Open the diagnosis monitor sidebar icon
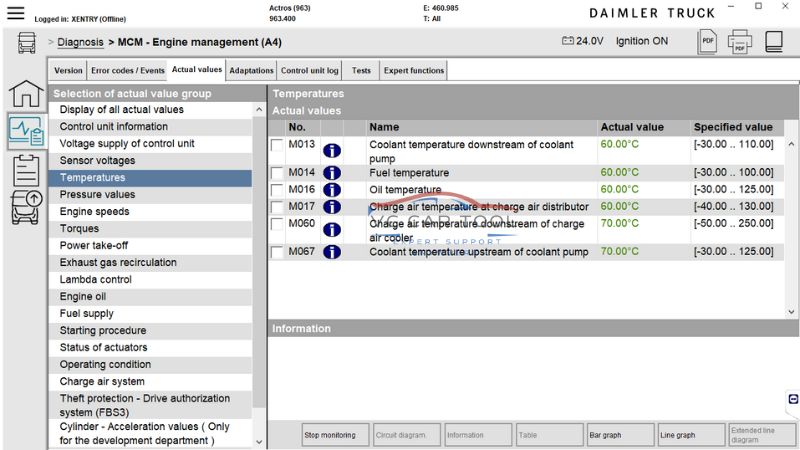The image size is (800, 450). (x=26, y=131)
